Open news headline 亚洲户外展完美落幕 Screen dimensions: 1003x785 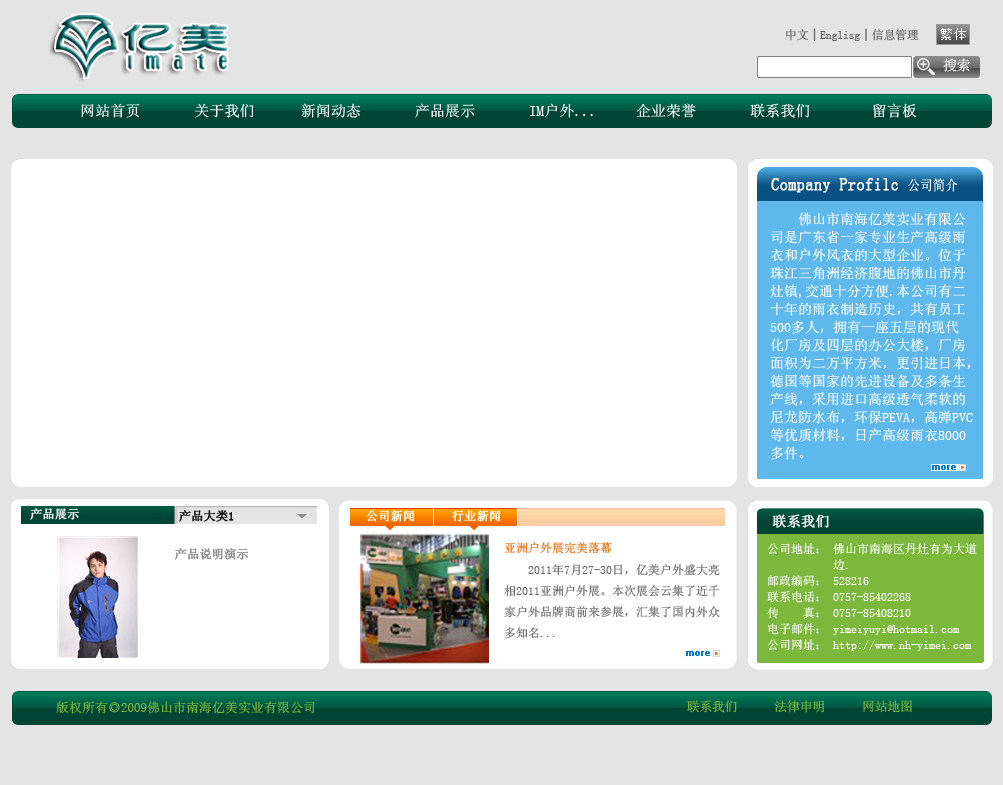pyautogui.click(x=558, y=548)
